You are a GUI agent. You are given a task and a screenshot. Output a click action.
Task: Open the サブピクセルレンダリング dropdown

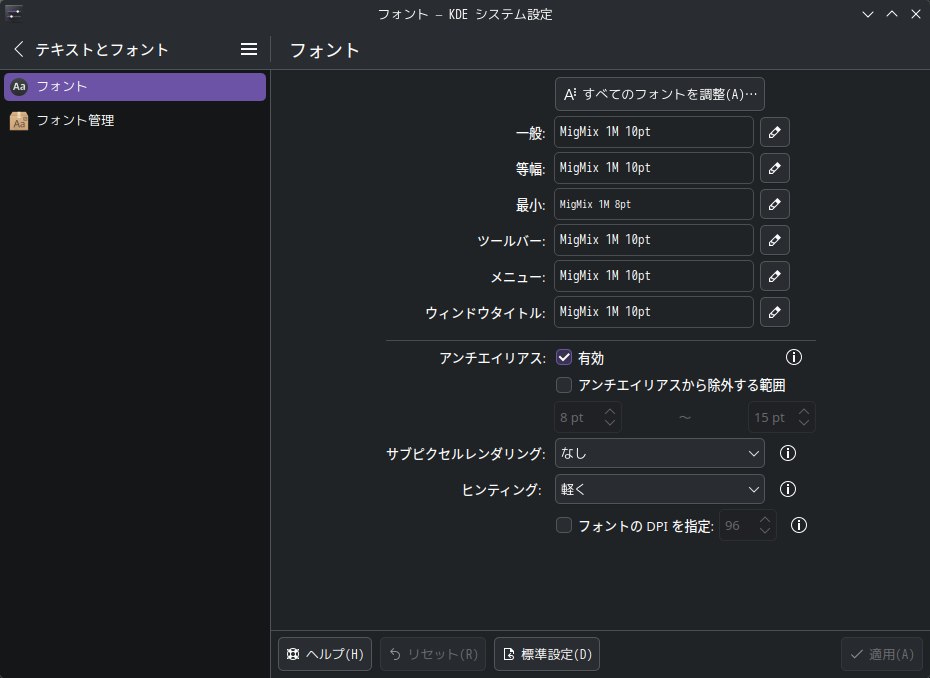click(x=660, y=453)
